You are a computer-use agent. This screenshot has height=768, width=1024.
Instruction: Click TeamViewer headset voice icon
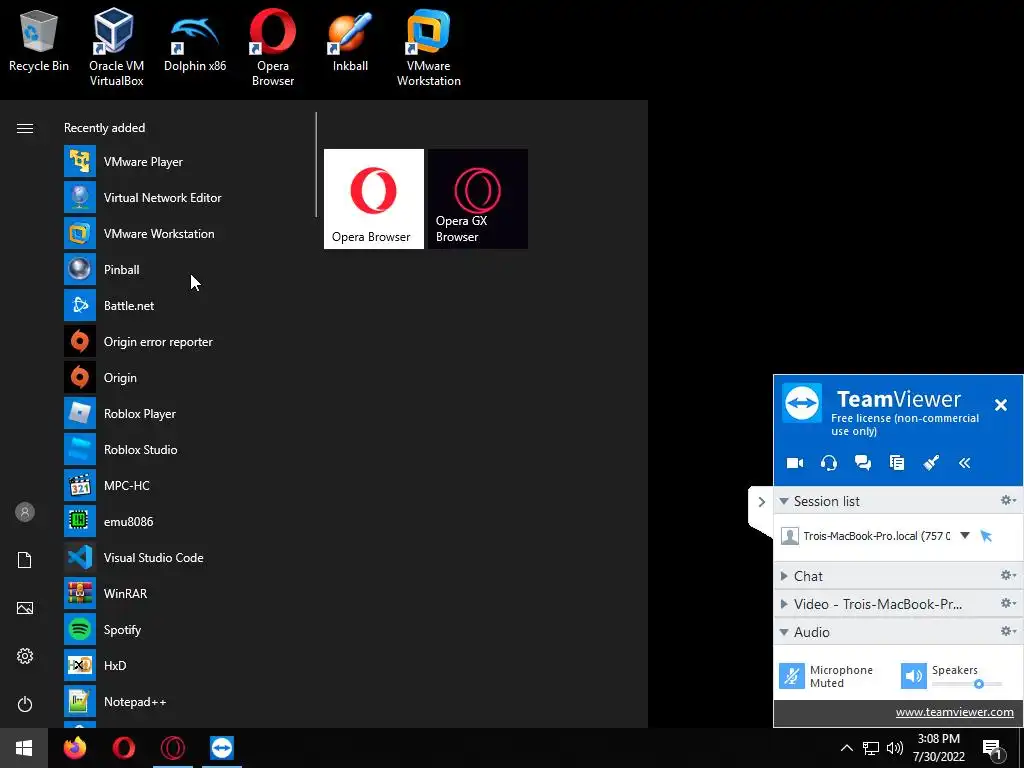tap(829, 463)
